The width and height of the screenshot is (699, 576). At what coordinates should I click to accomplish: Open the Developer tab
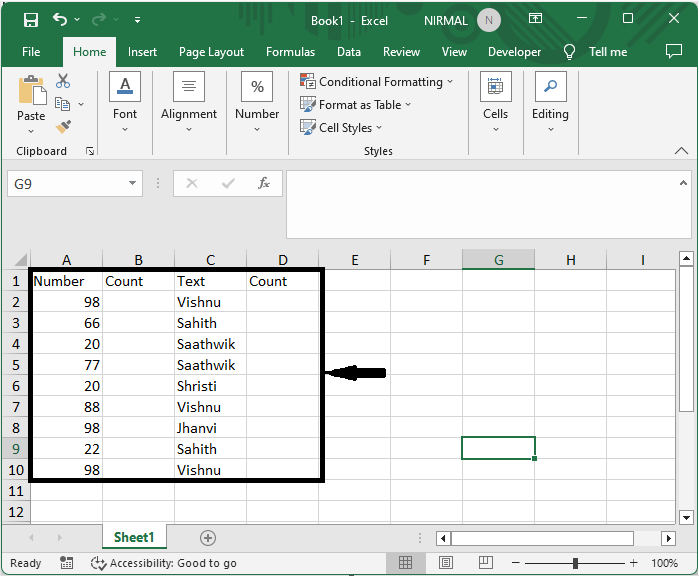point(514,52)
